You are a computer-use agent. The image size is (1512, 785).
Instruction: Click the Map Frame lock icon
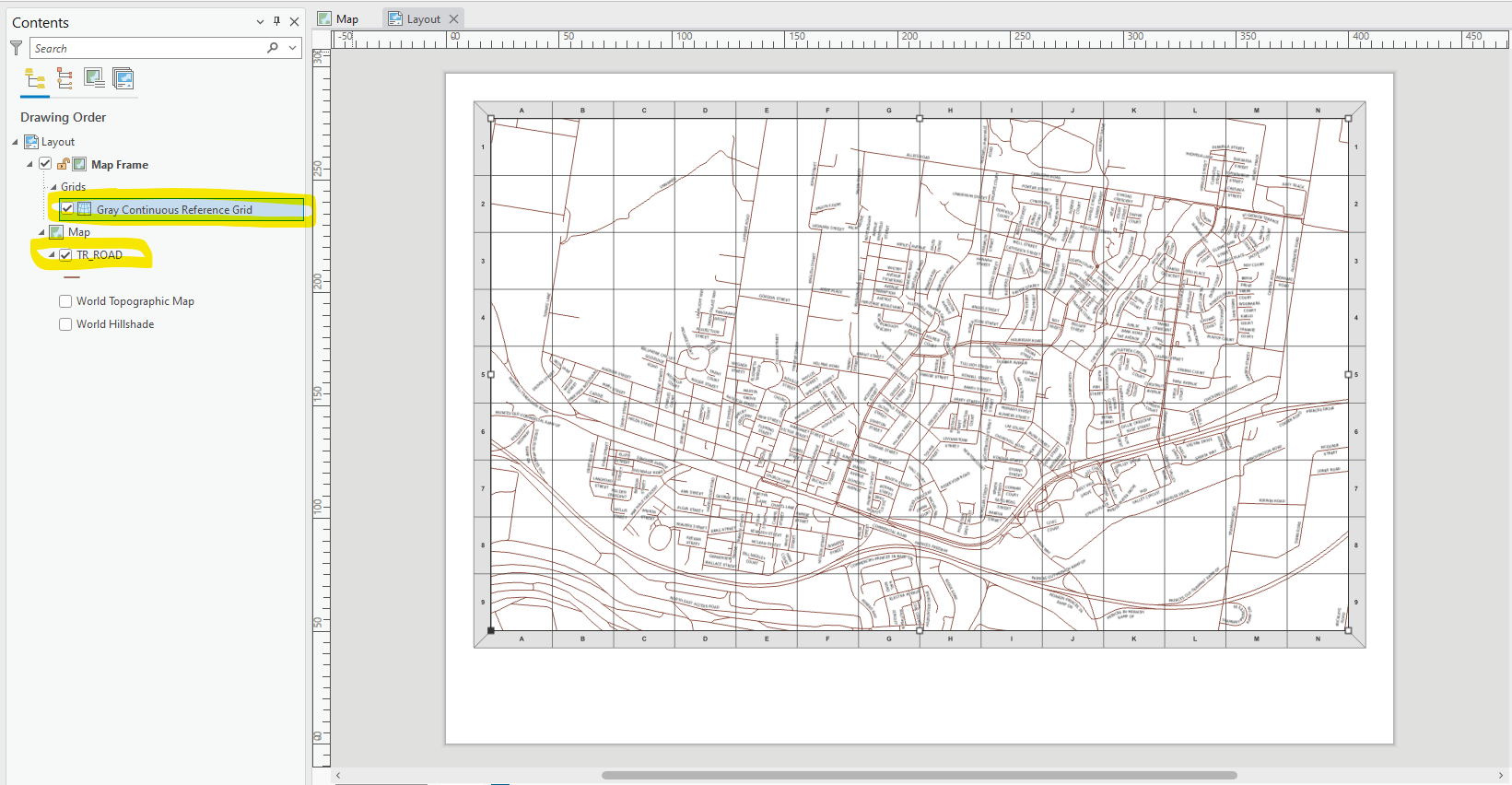tap(63, 164)
